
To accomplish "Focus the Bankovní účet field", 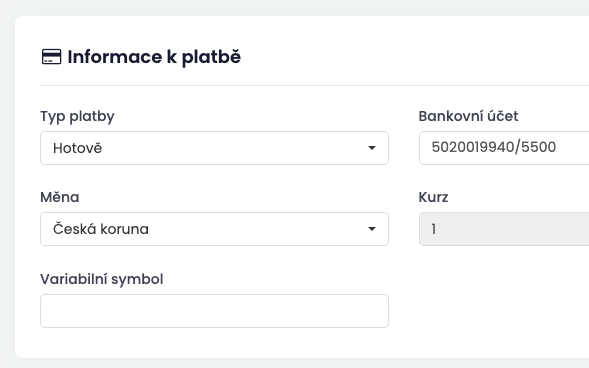I will [504, 148].
